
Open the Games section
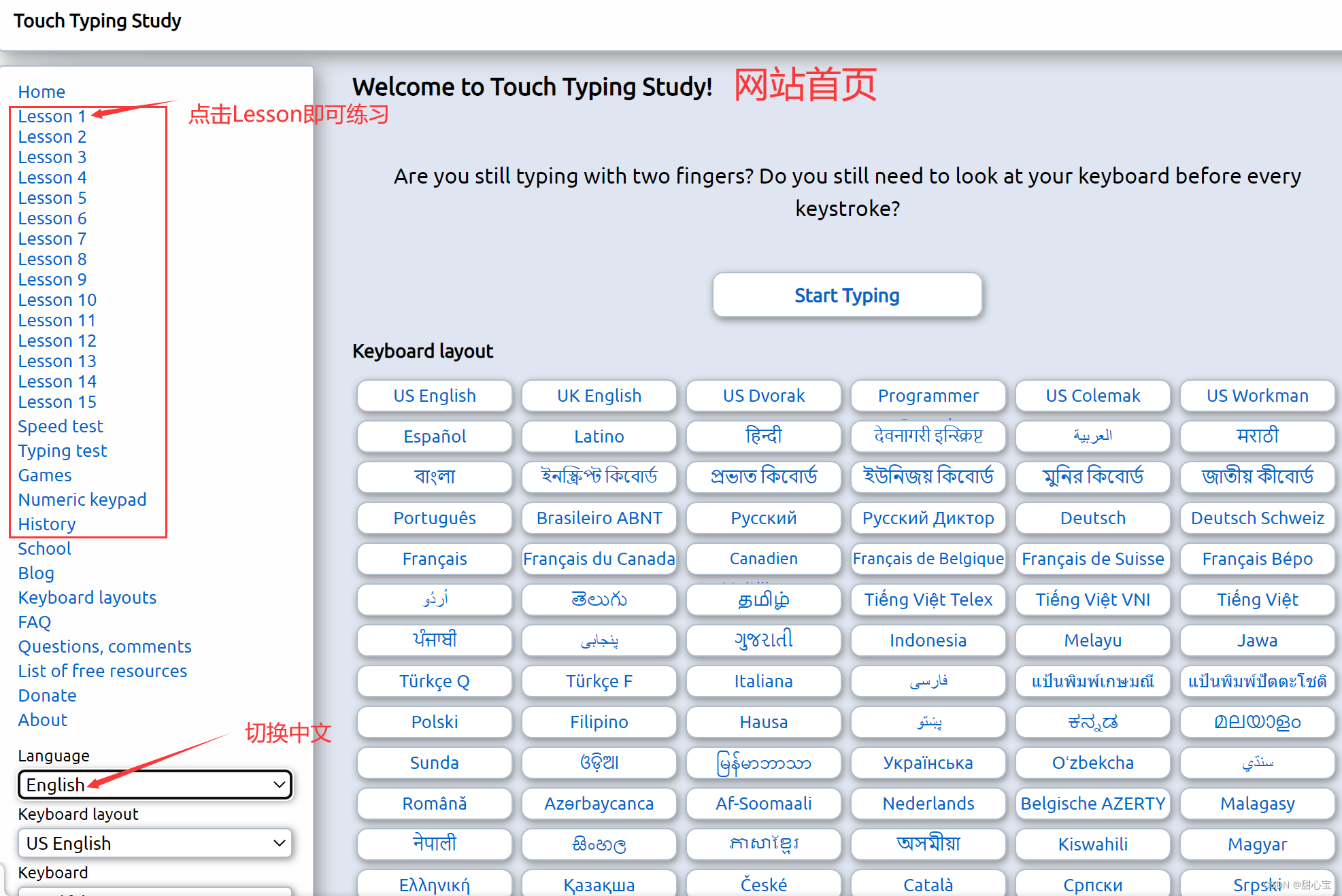tap(44, 475)
